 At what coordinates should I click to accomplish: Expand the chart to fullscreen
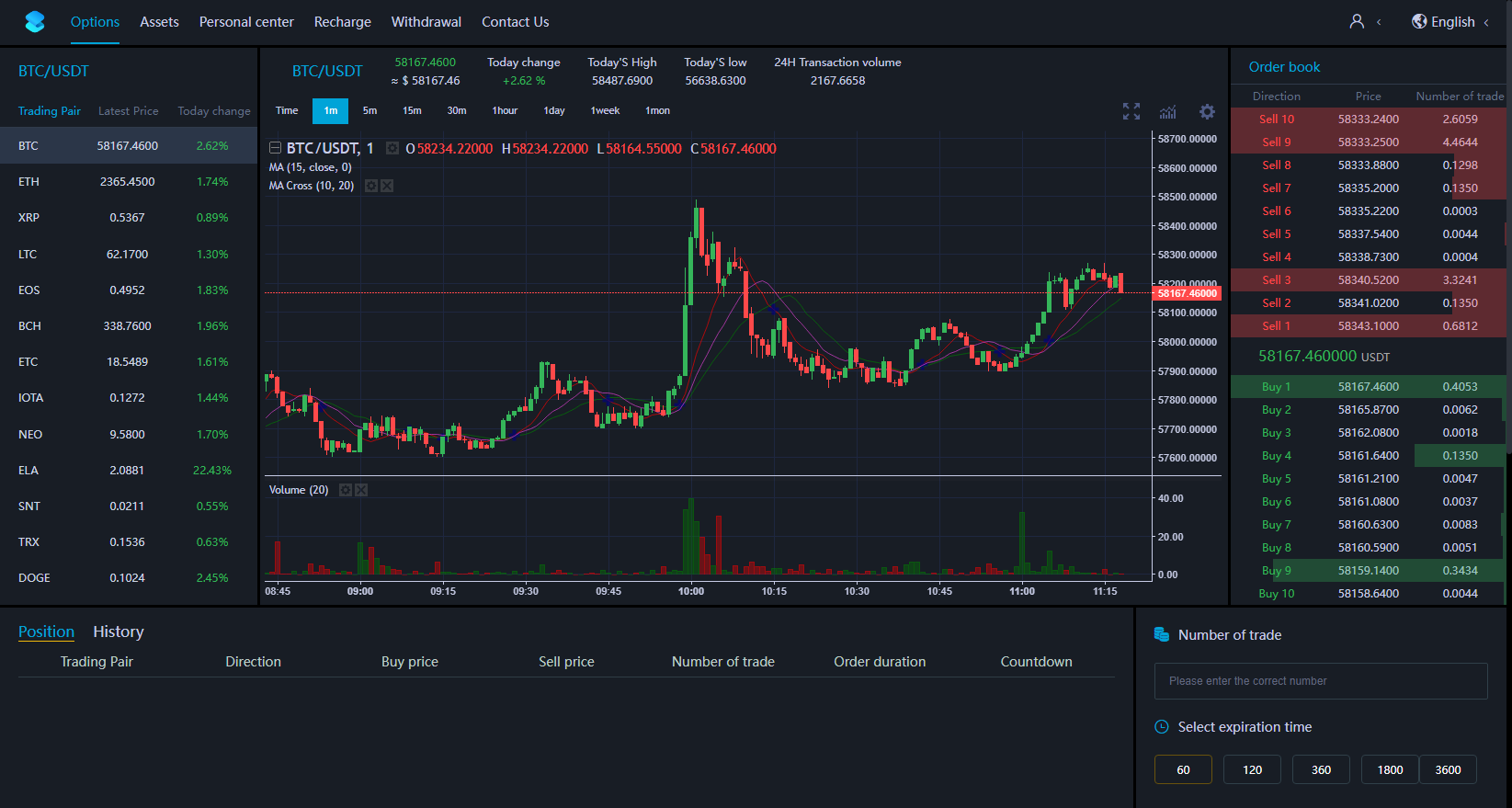coord(1131,111)
